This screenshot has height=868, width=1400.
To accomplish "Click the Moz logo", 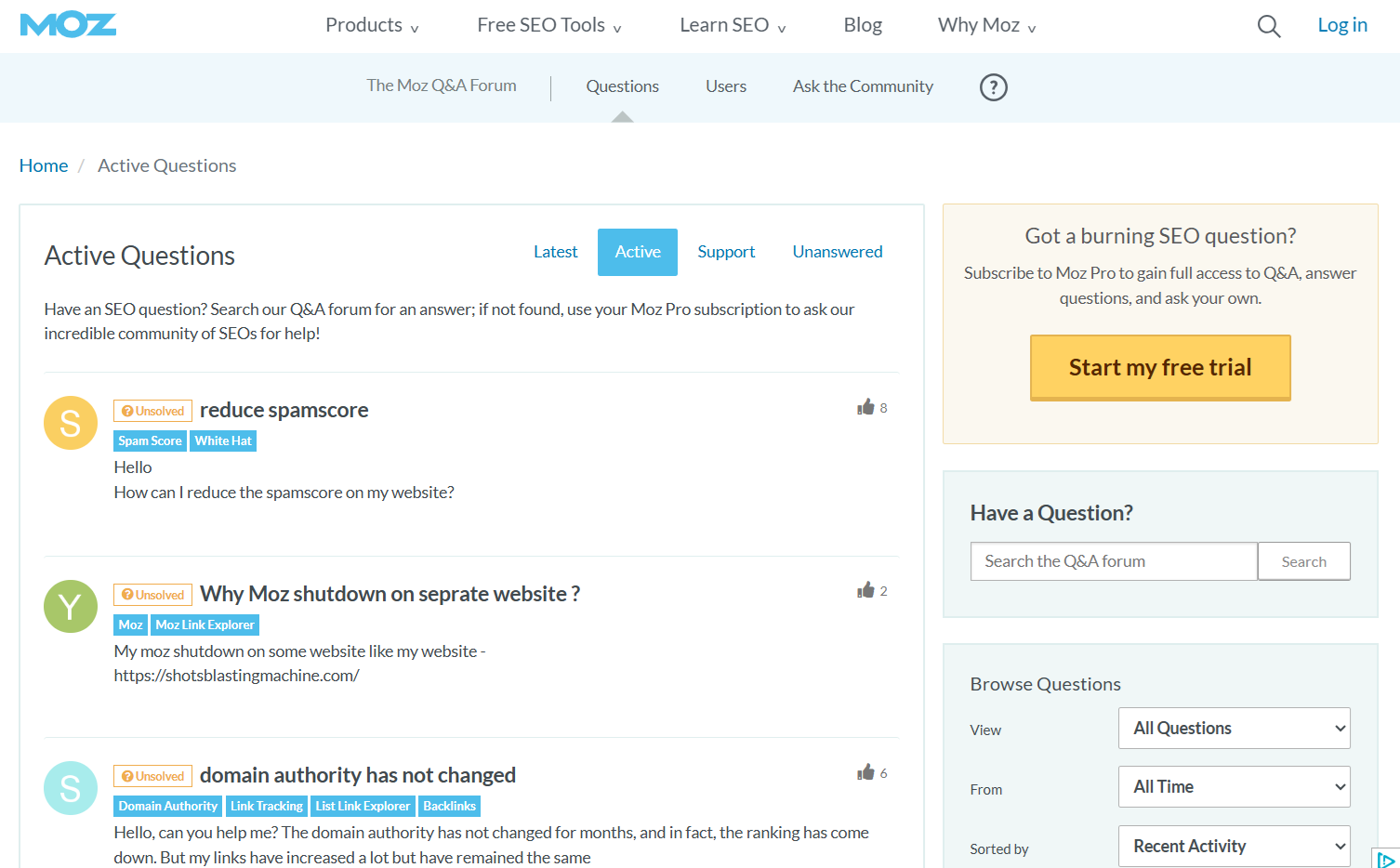I will [68, 25].
